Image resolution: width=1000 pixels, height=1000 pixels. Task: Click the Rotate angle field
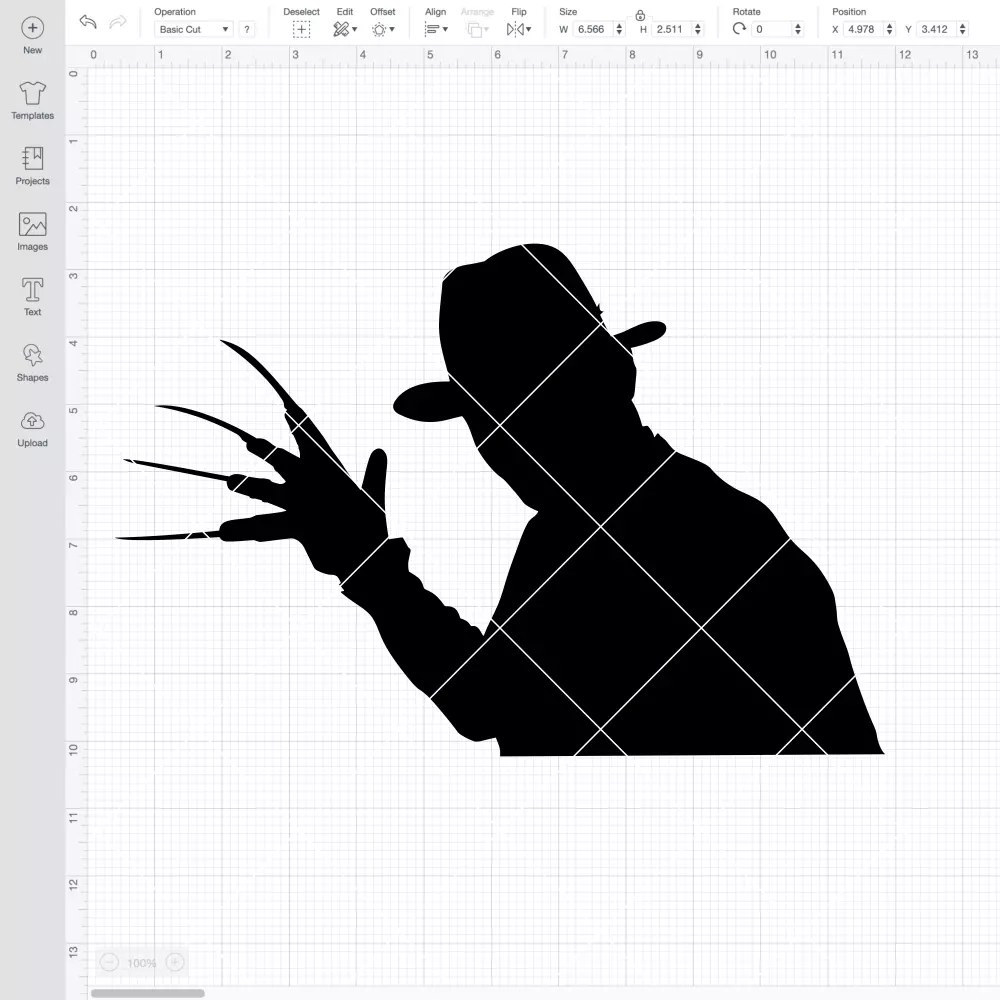click(772, 29)
